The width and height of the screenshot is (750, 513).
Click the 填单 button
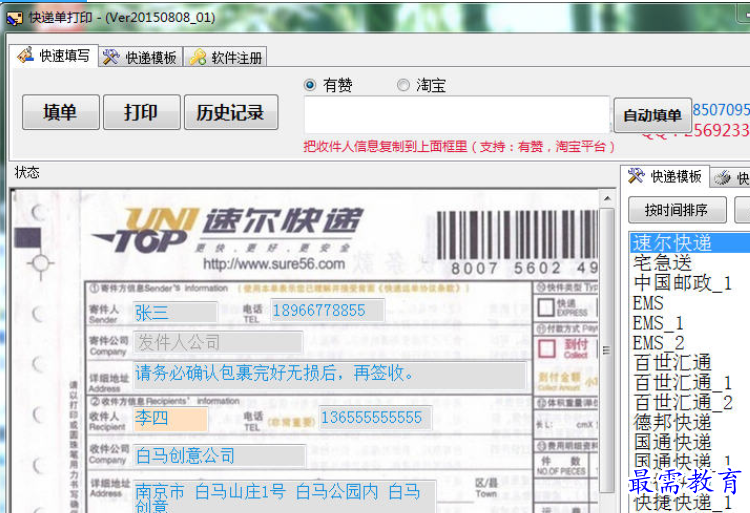click(61, 112)
